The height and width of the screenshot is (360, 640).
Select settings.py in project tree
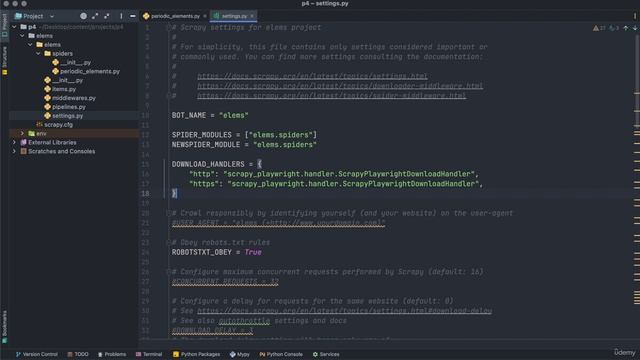click(67, 116)
